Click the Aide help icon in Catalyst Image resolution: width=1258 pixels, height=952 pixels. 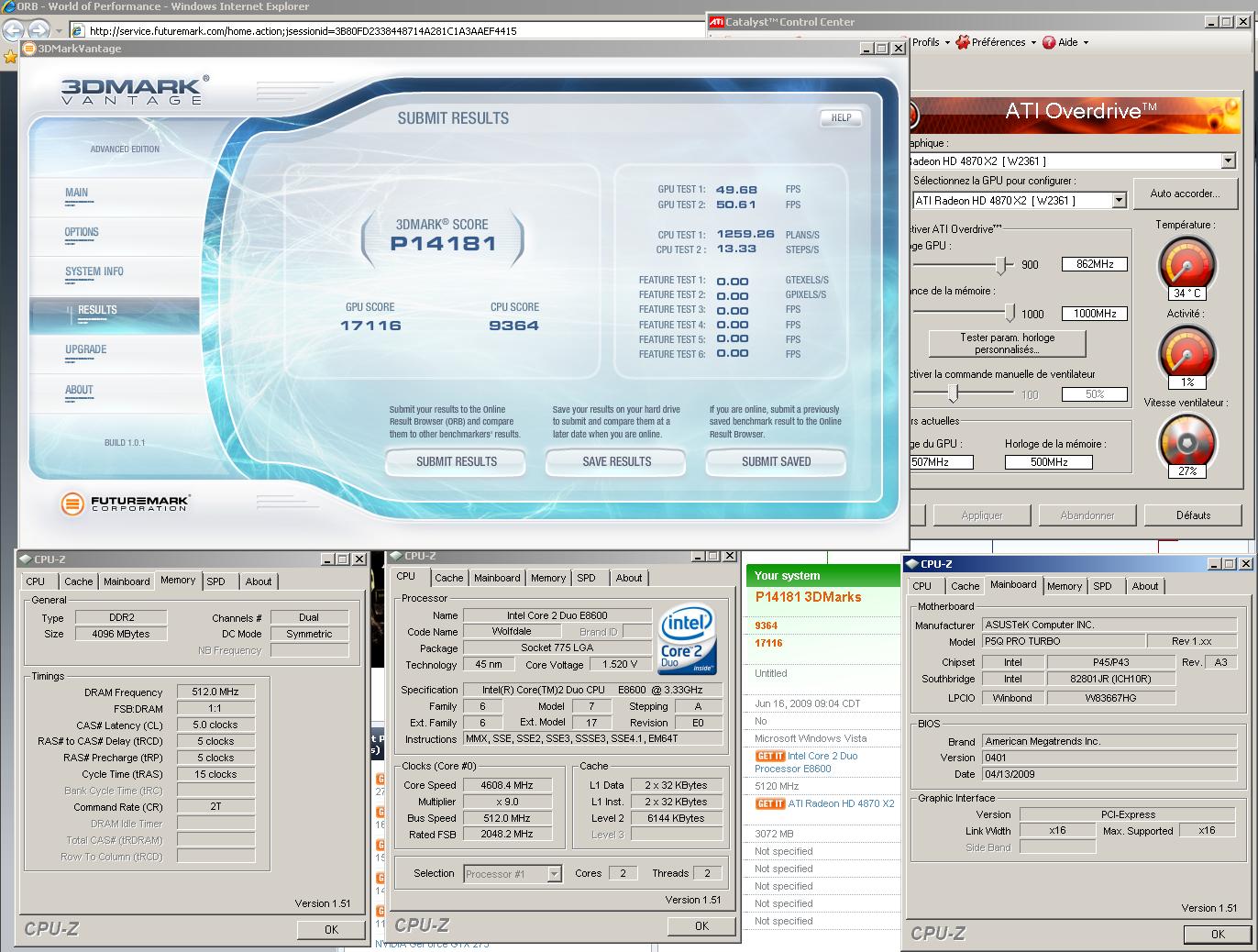coord(1049,42)
